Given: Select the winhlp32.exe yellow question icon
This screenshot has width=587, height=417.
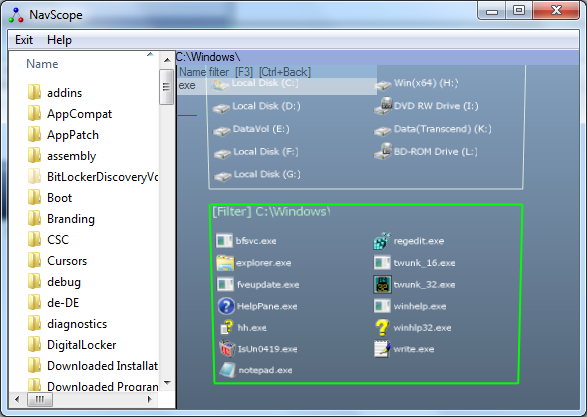Looking at the screenshot, I should pos(382,328).
